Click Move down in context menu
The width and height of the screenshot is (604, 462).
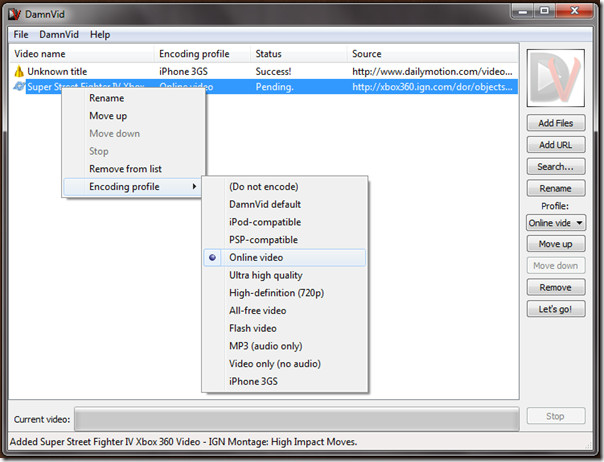coord(133,134)
